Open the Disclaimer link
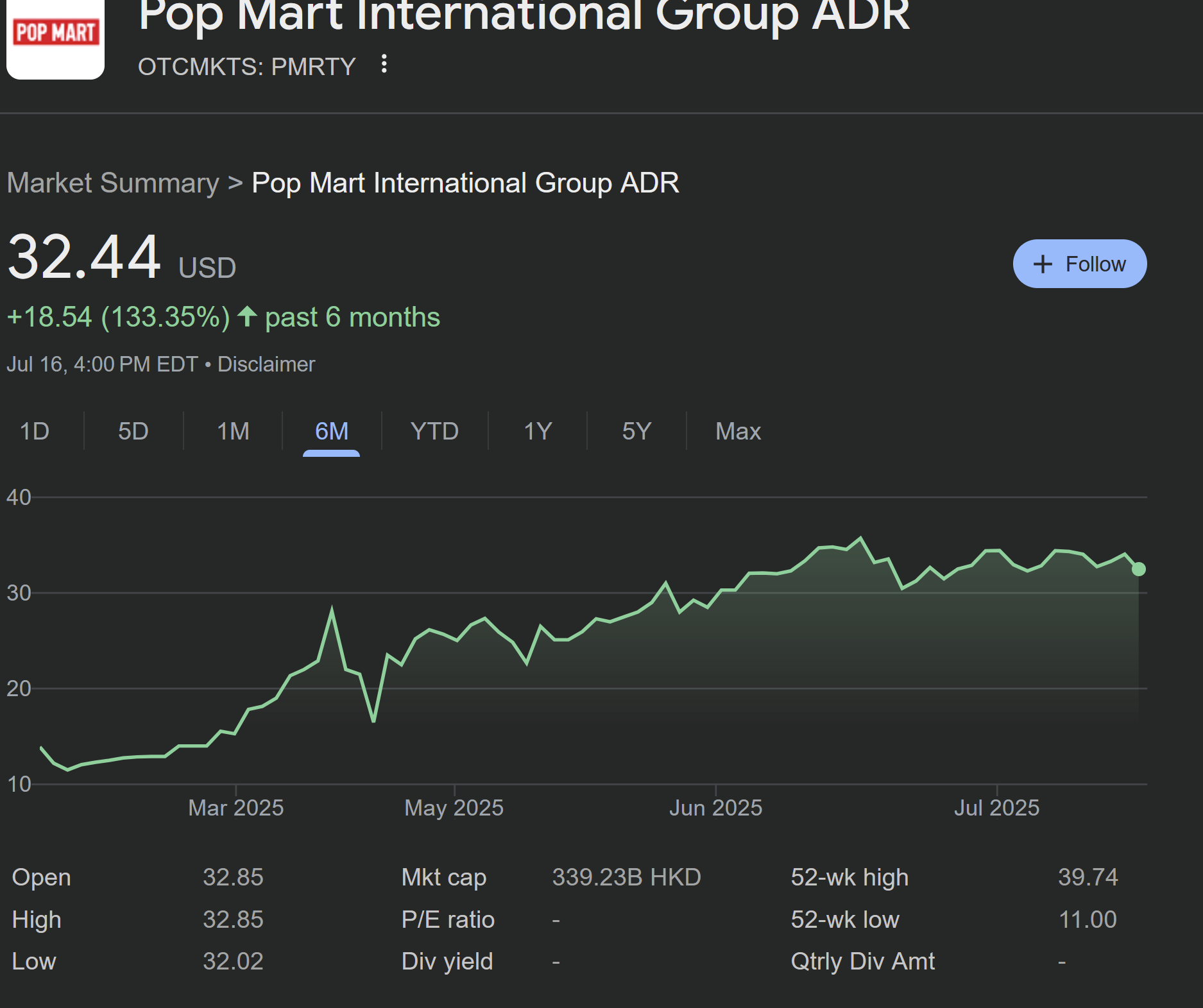Screen dimensions: 1203x1008 pos(266,364)
